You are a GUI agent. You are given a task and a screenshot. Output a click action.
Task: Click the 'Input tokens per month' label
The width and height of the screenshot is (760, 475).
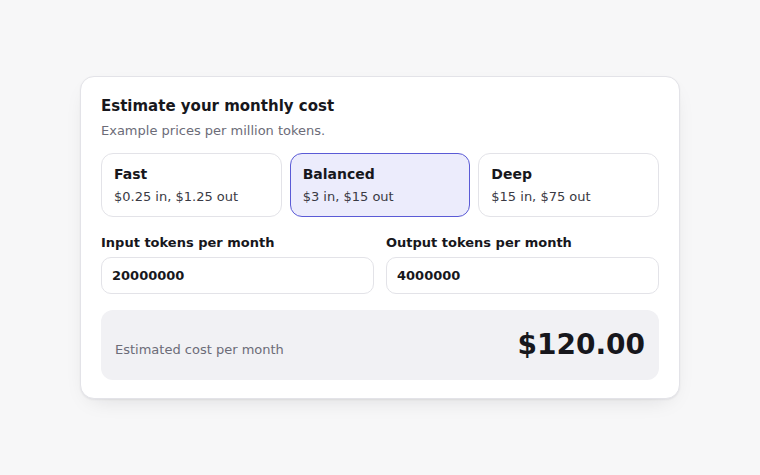[x=188, y=242]
